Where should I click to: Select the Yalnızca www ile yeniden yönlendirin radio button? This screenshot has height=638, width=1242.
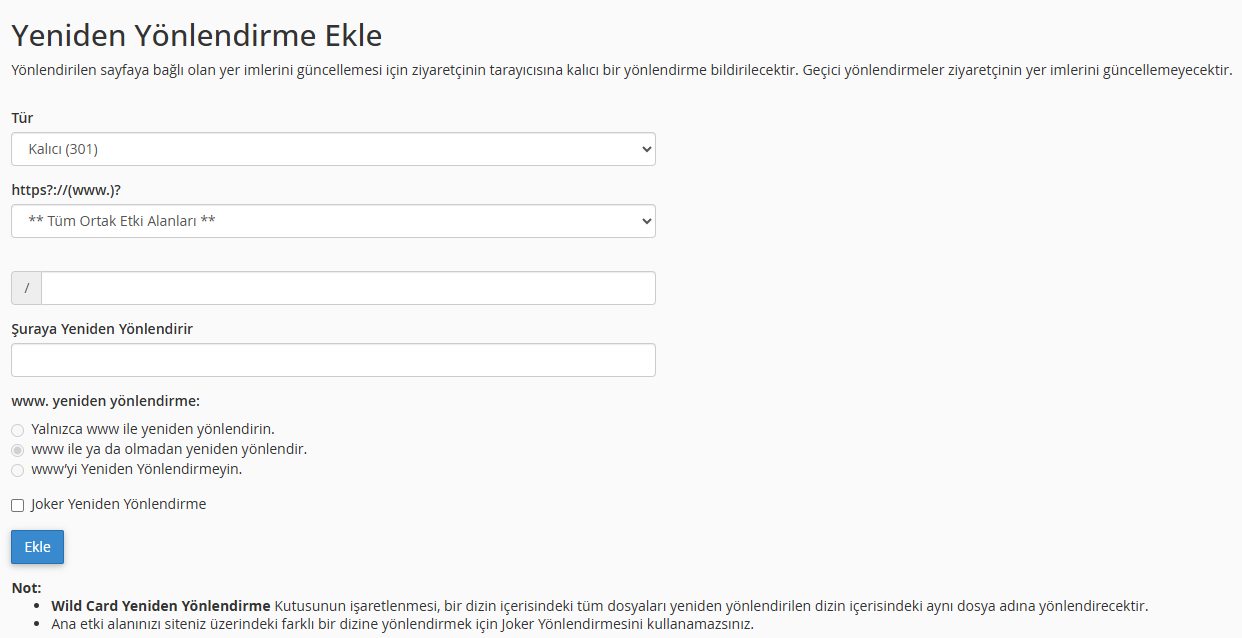[x=18, y=430]
